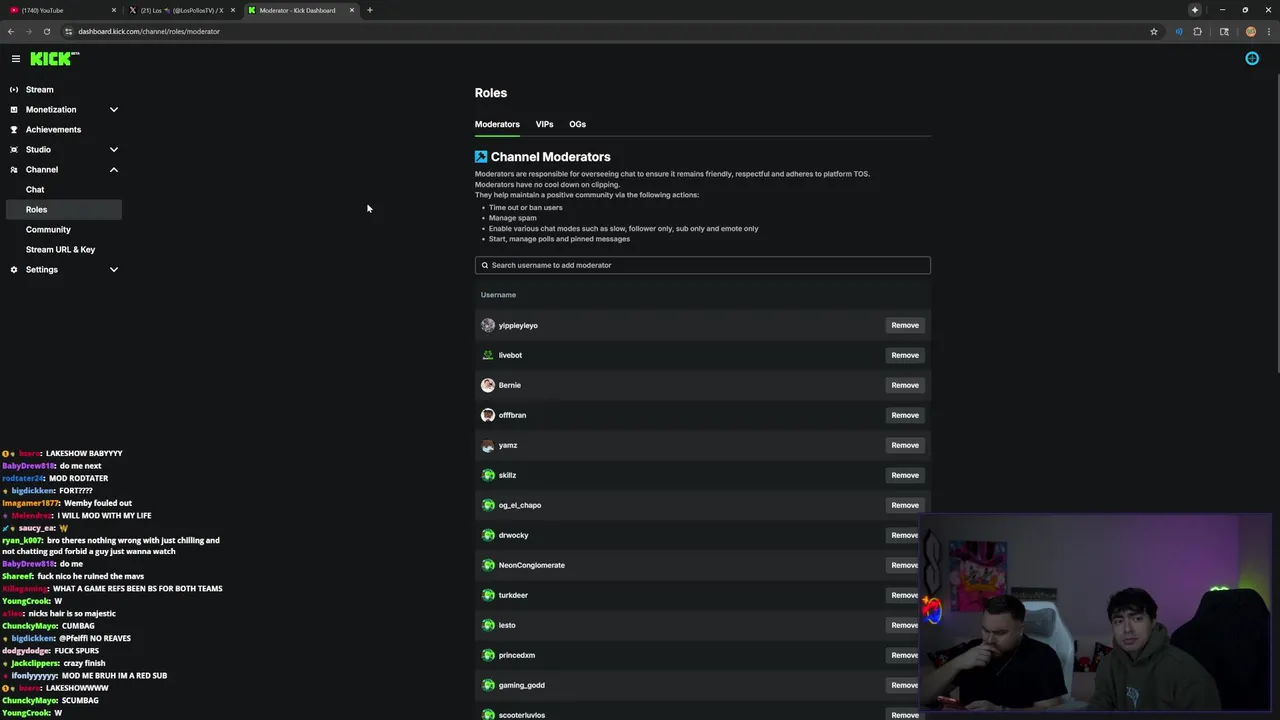Click the Username column header
This screenshot has height=720, width=1280.
click(x=498, y=295)
